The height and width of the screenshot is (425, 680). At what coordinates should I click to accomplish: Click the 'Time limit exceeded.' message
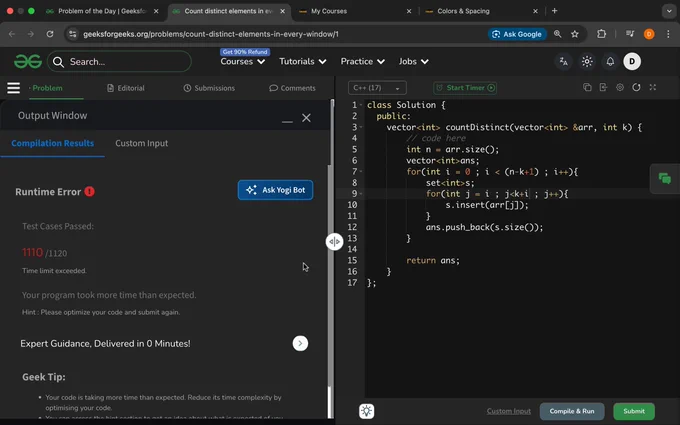[55, 271]
